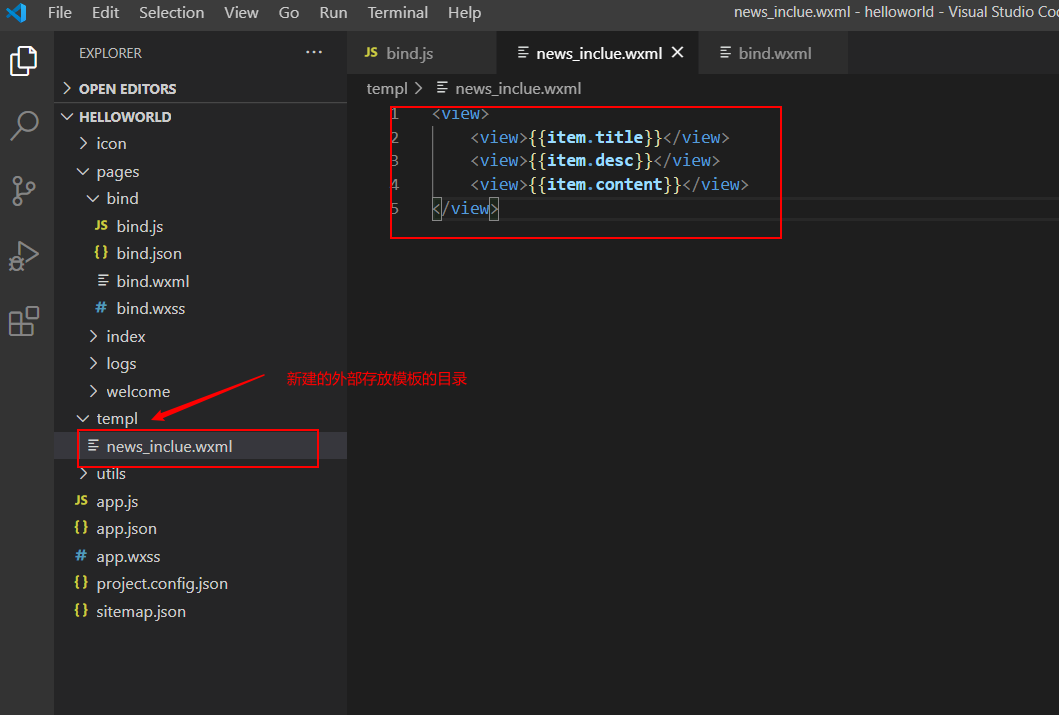
Task: Expand the index folder
Action: tap(93, 336)
